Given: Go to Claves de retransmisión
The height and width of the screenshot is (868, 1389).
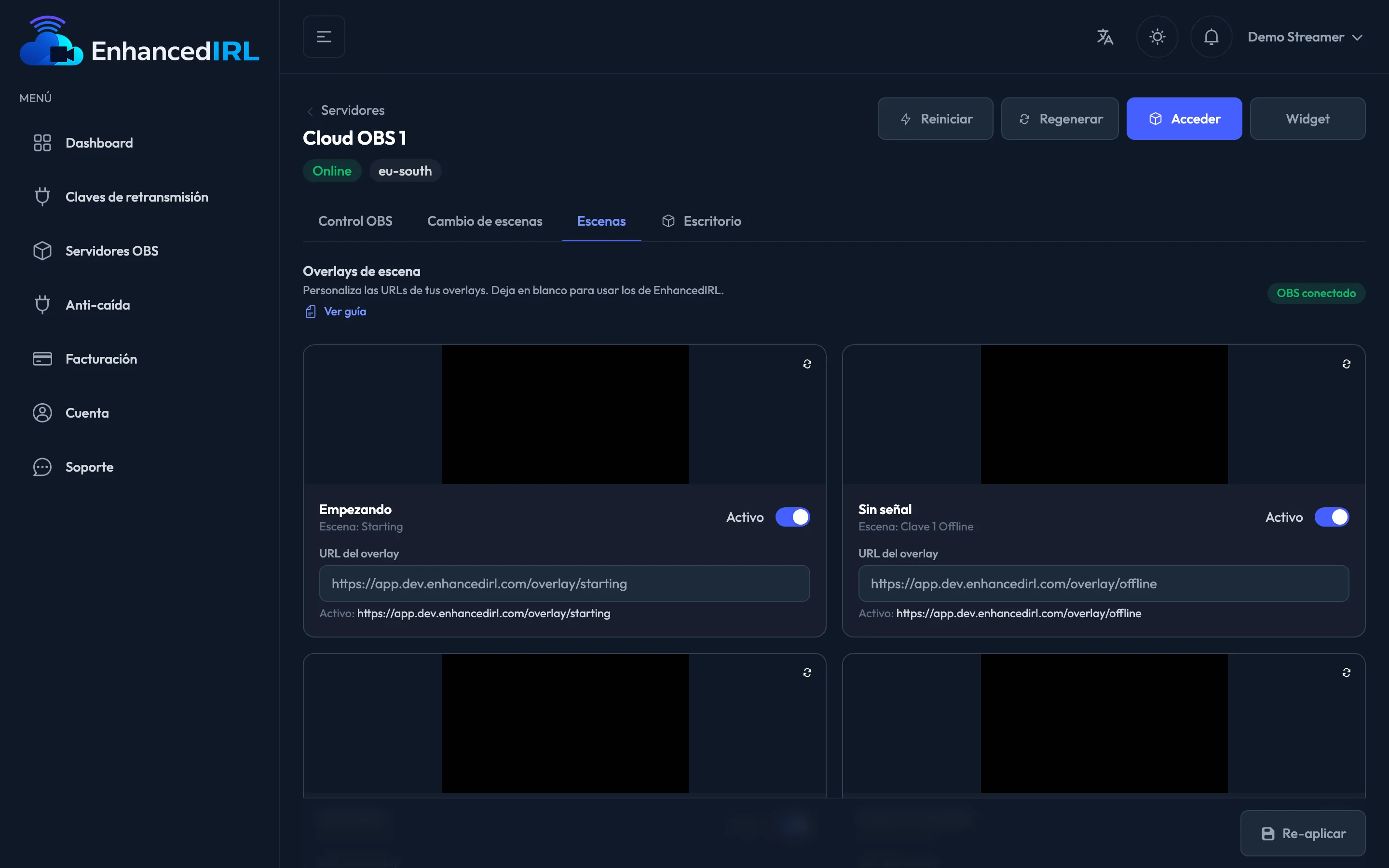Looking at the screenshot, I should (x=139, y=197).
